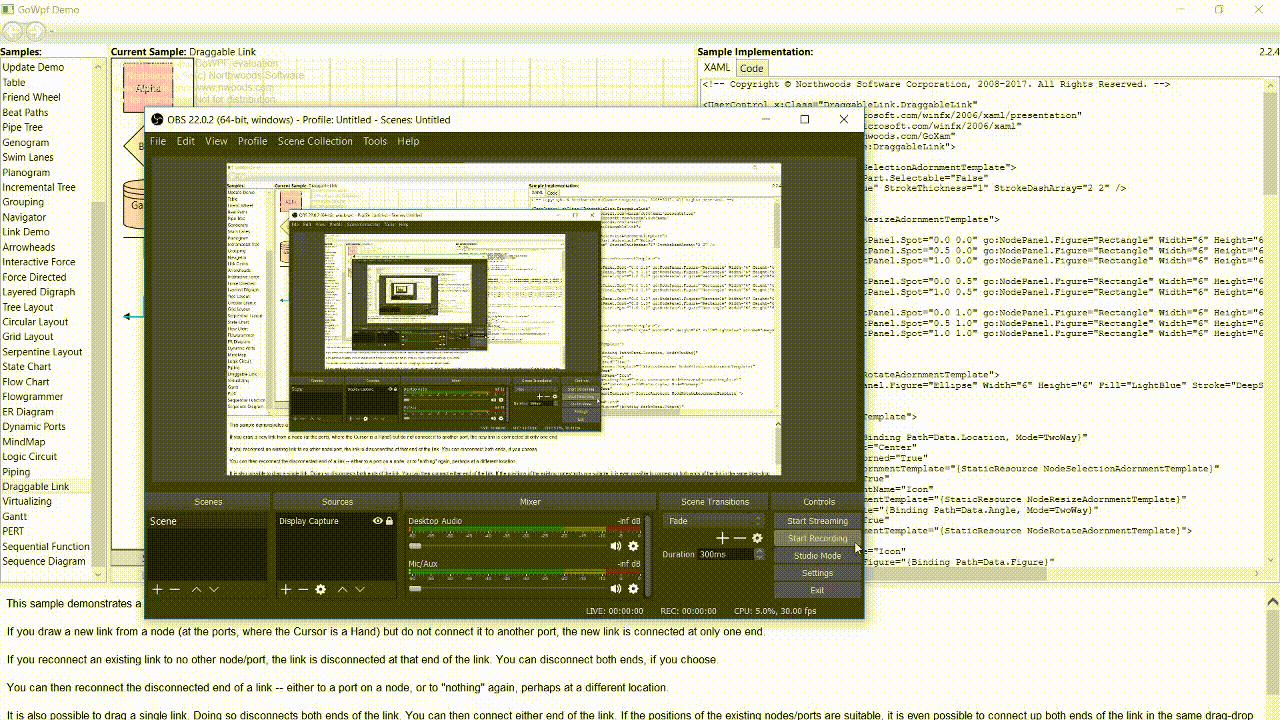
Task: Click samples list scroll down arrow
Action: (x=98, y=574)
